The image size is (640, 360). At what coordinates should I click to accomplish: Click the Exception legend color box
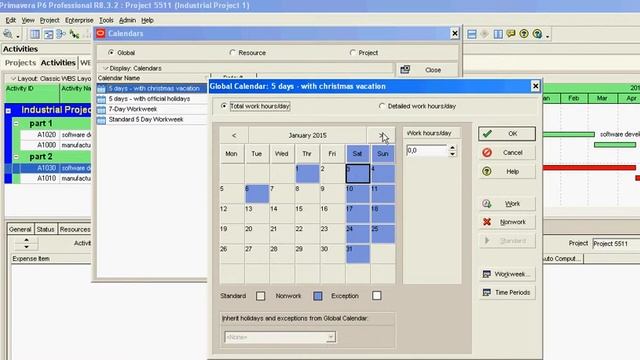377,296
